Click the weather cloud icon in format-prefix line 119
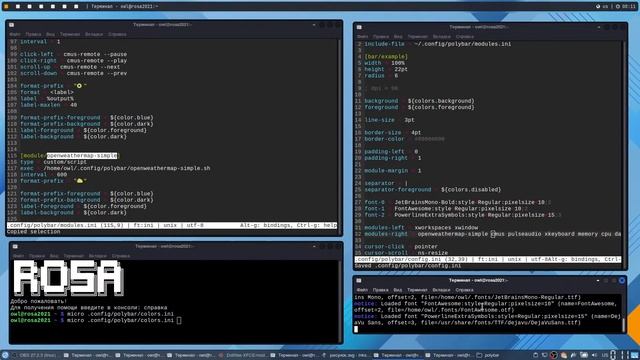Viewport: 640px width, 360px height. point(80,180)
